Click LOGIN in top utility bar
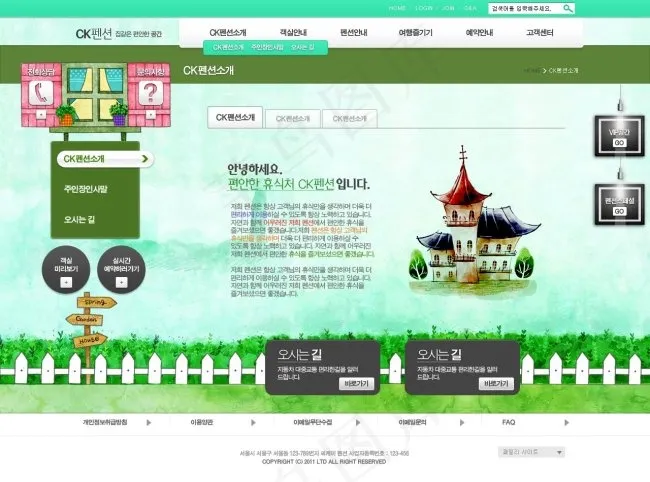The height and width of the screenshot is (482, 650). pyautogui.click(x=424, y=8)
